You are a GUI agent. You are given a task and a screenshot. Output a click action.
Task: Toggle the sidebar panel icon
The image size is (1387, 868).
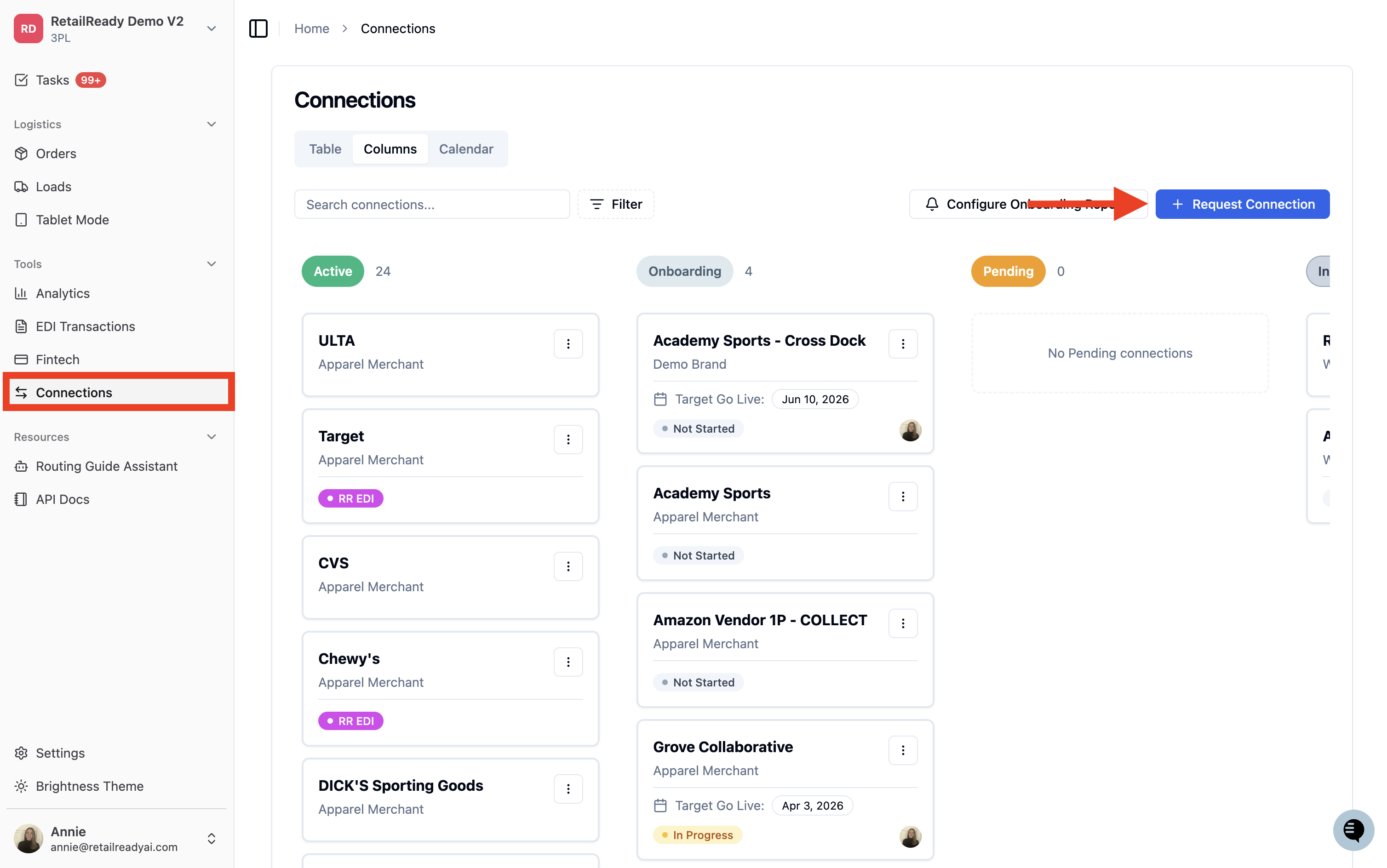[258, 28]
